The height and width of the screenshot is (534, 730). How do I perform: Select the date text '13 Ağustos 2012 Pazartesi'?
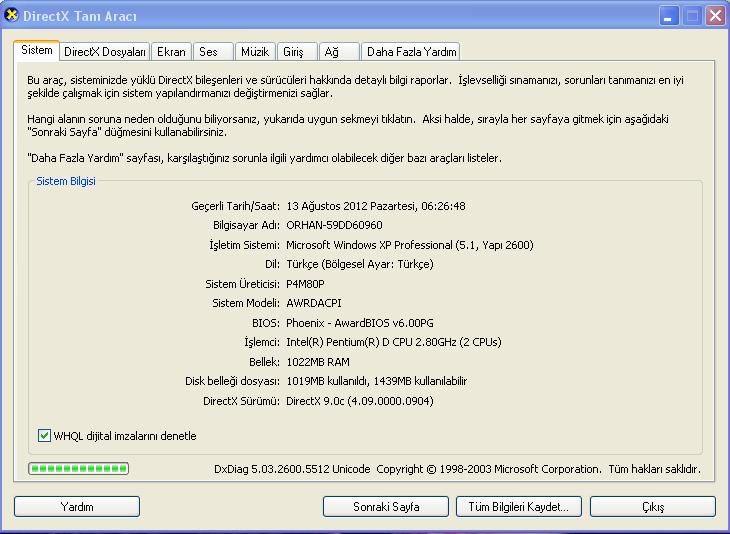(x=351, y=206)
